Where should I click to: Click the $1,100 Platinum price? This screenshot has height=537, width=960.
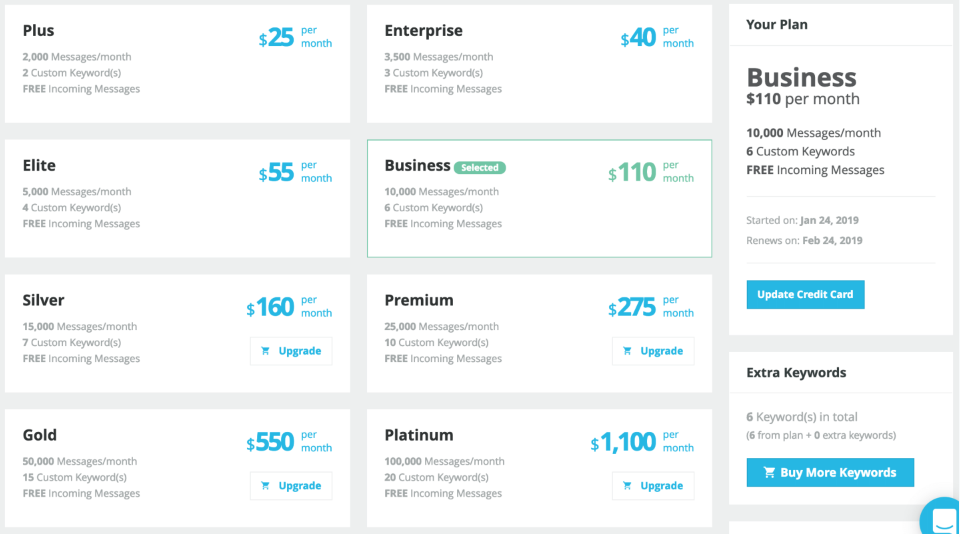[x=623, y=441]
